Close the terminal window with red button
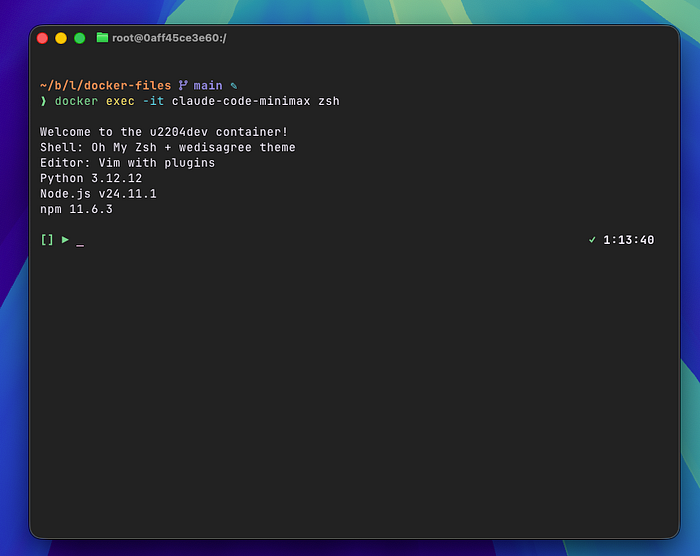Image resolution: width=700 pixels, height=556 pixels. click(42, 38)
